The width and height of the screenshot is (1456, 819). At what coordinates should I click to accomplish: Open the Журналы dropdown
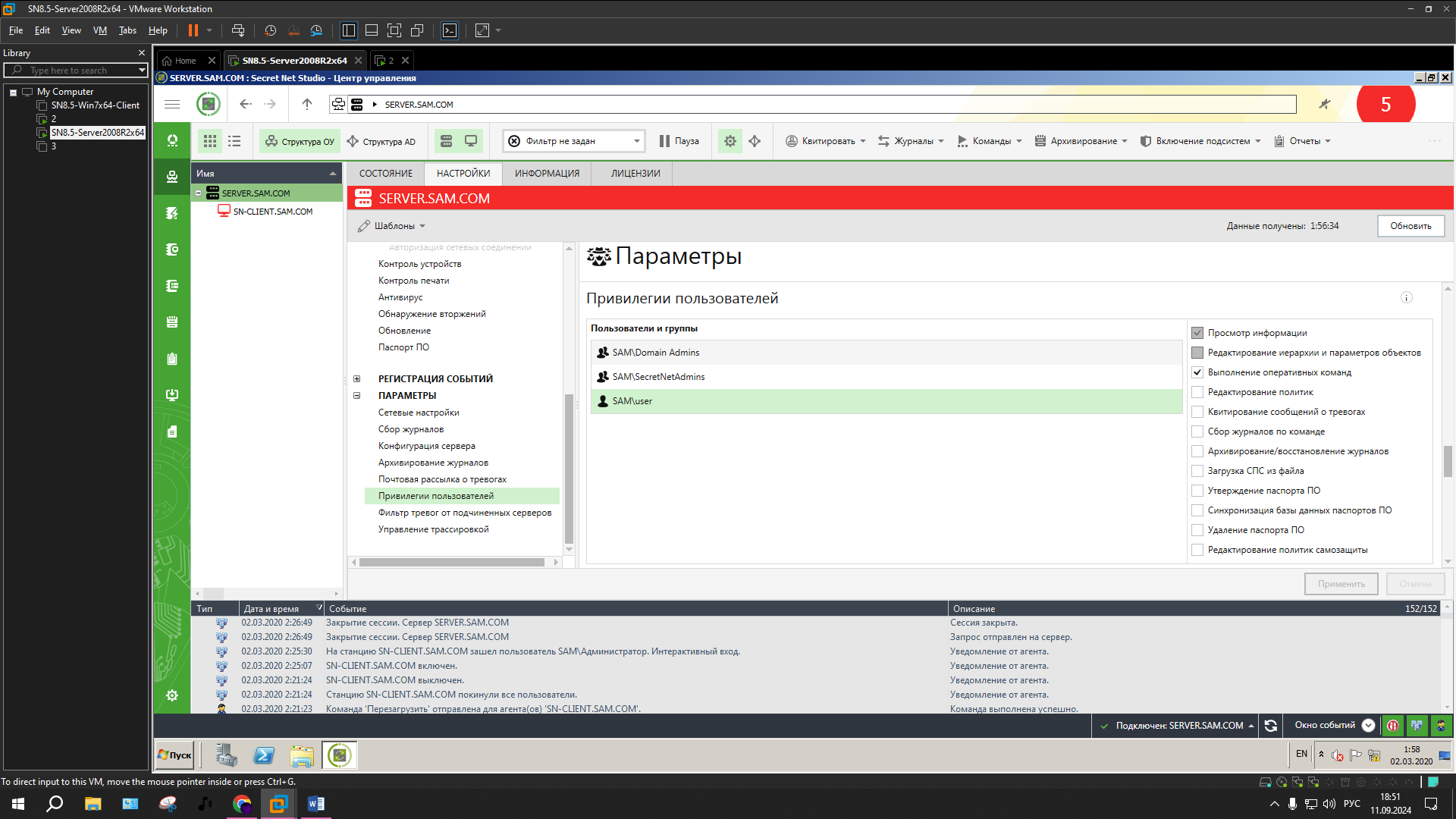pyautogui.click(x=911, y=141)
